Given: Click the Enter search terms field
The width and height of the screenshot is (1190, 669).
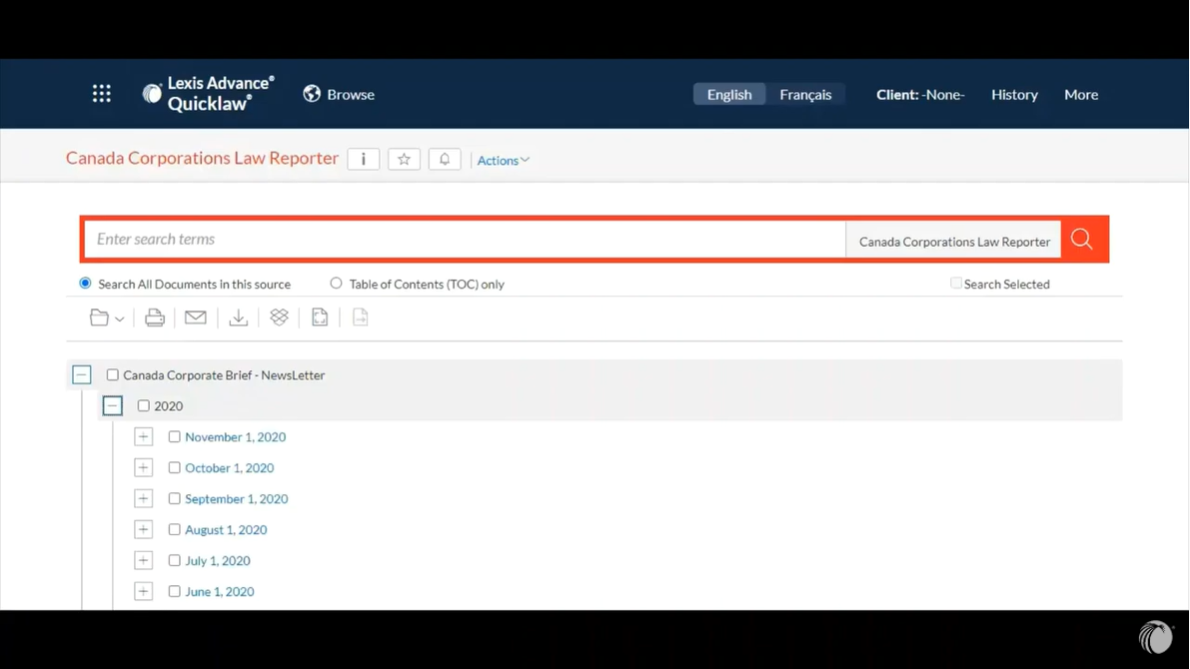Looking at the screenshot, I should (465, 240).
